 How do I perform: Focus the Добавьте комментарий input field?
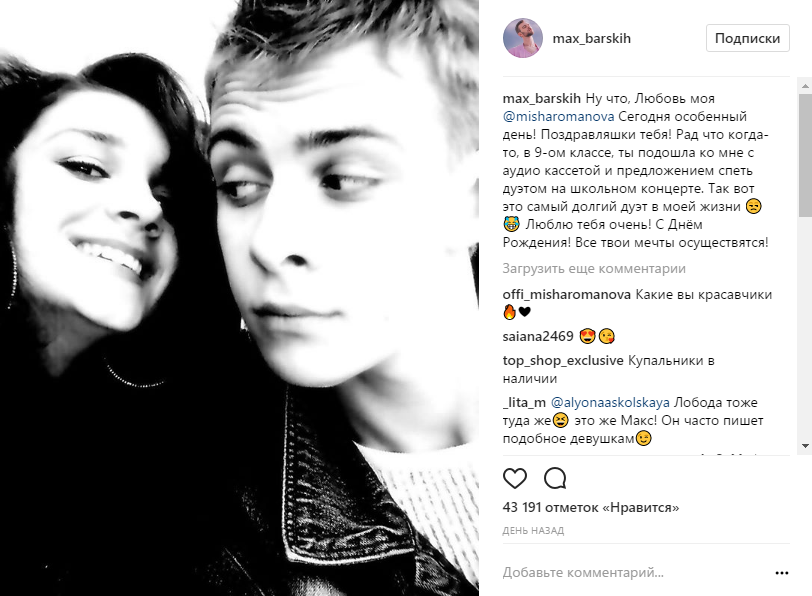(634, 573)
